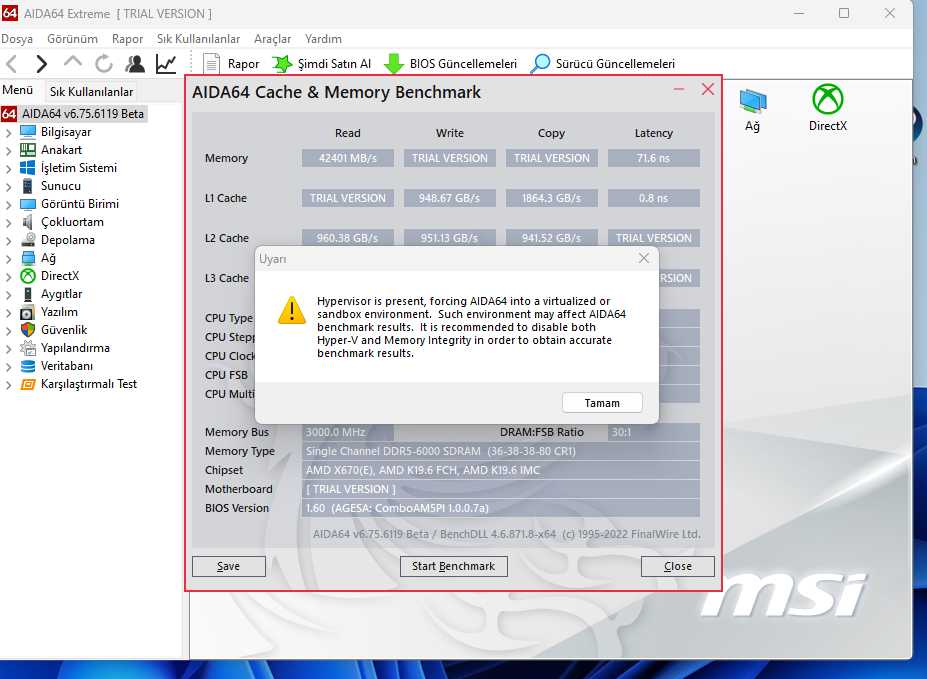
Task: Open the Sık Kullanılanlar menu
Action: pyautogui.click(x=198, y=39)
